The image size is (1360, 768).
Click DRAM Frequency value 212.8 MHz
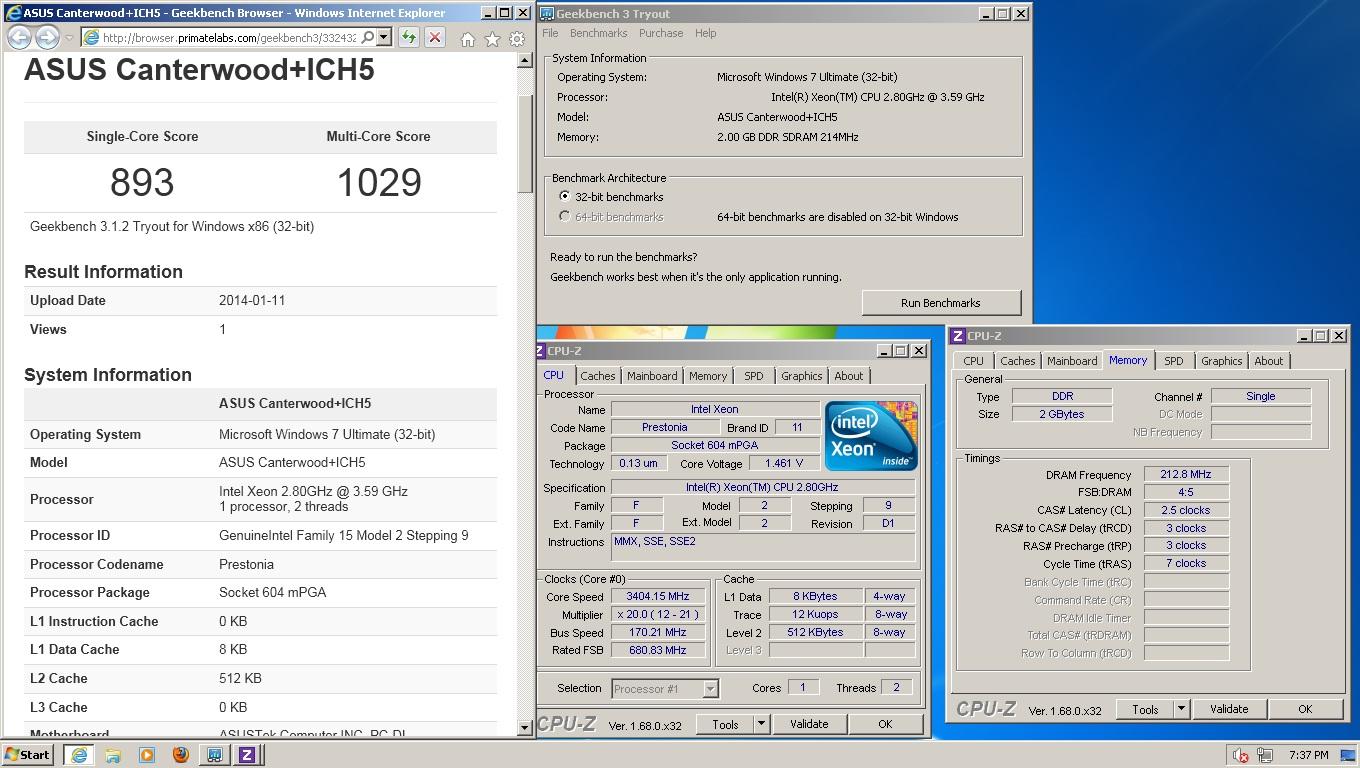tap(1186, 474)
